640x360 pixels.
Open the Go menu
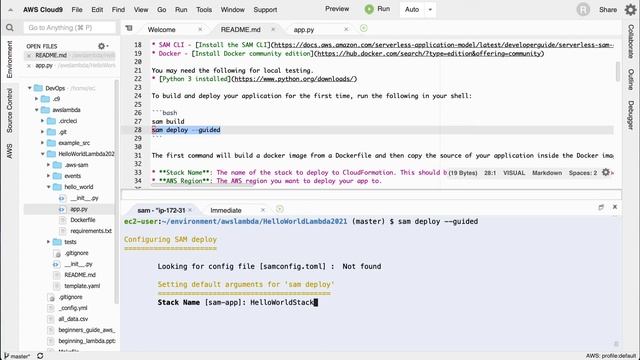[x=162, y=9]
